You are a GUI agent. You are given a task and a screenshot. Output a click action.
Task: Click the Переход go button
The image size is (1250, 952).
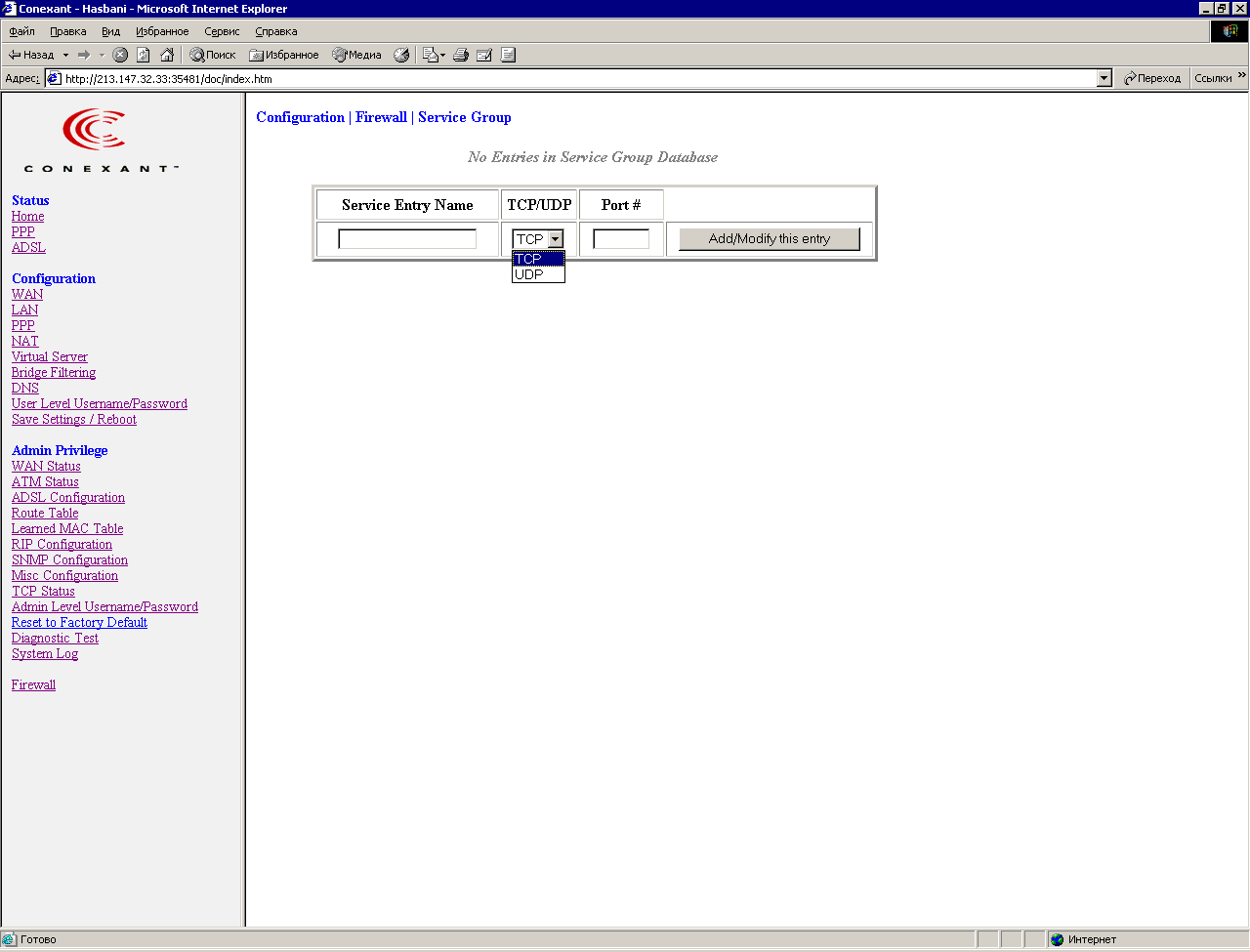[1152, 78]
